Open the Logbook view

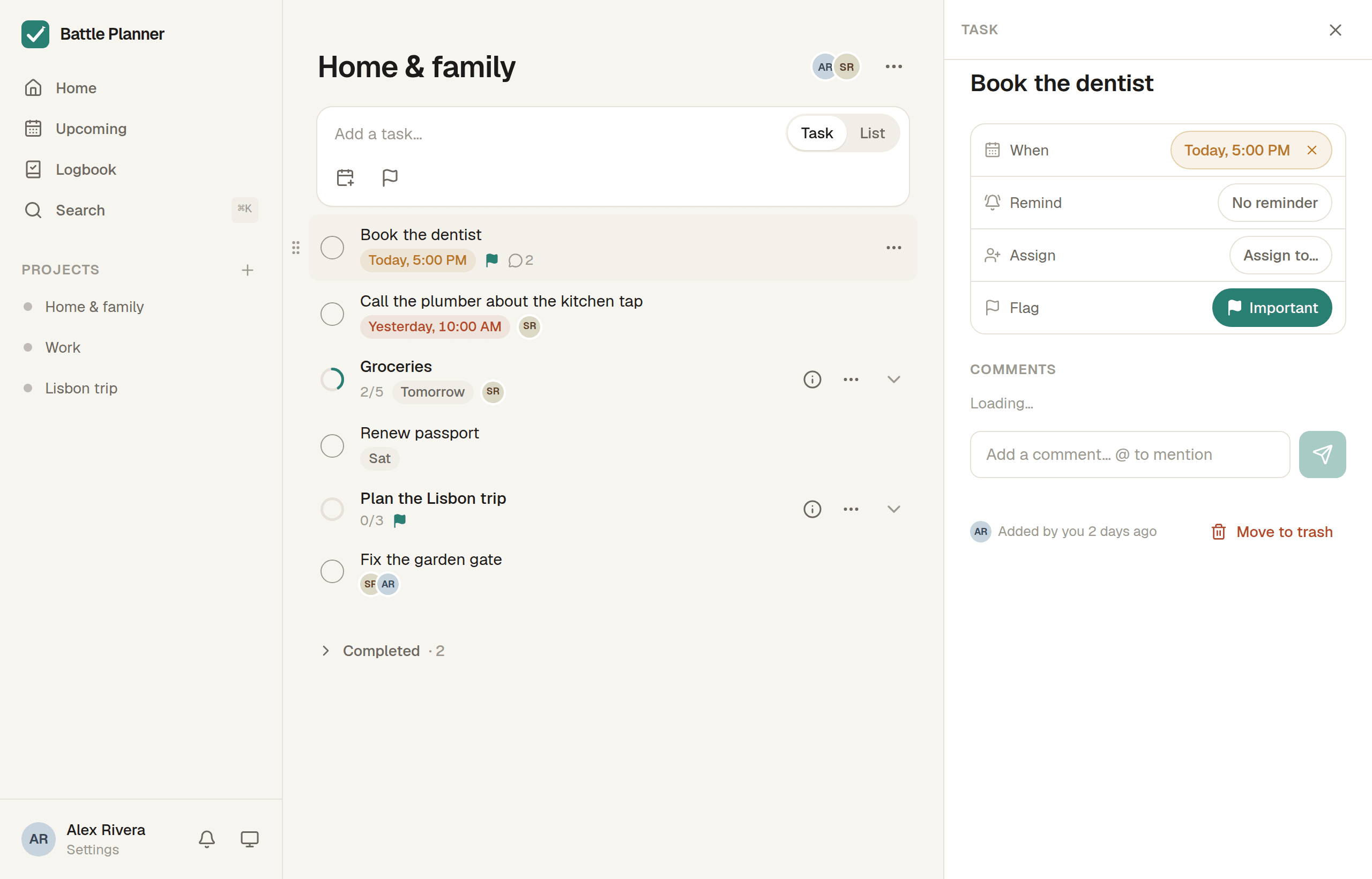click(141, 169)
